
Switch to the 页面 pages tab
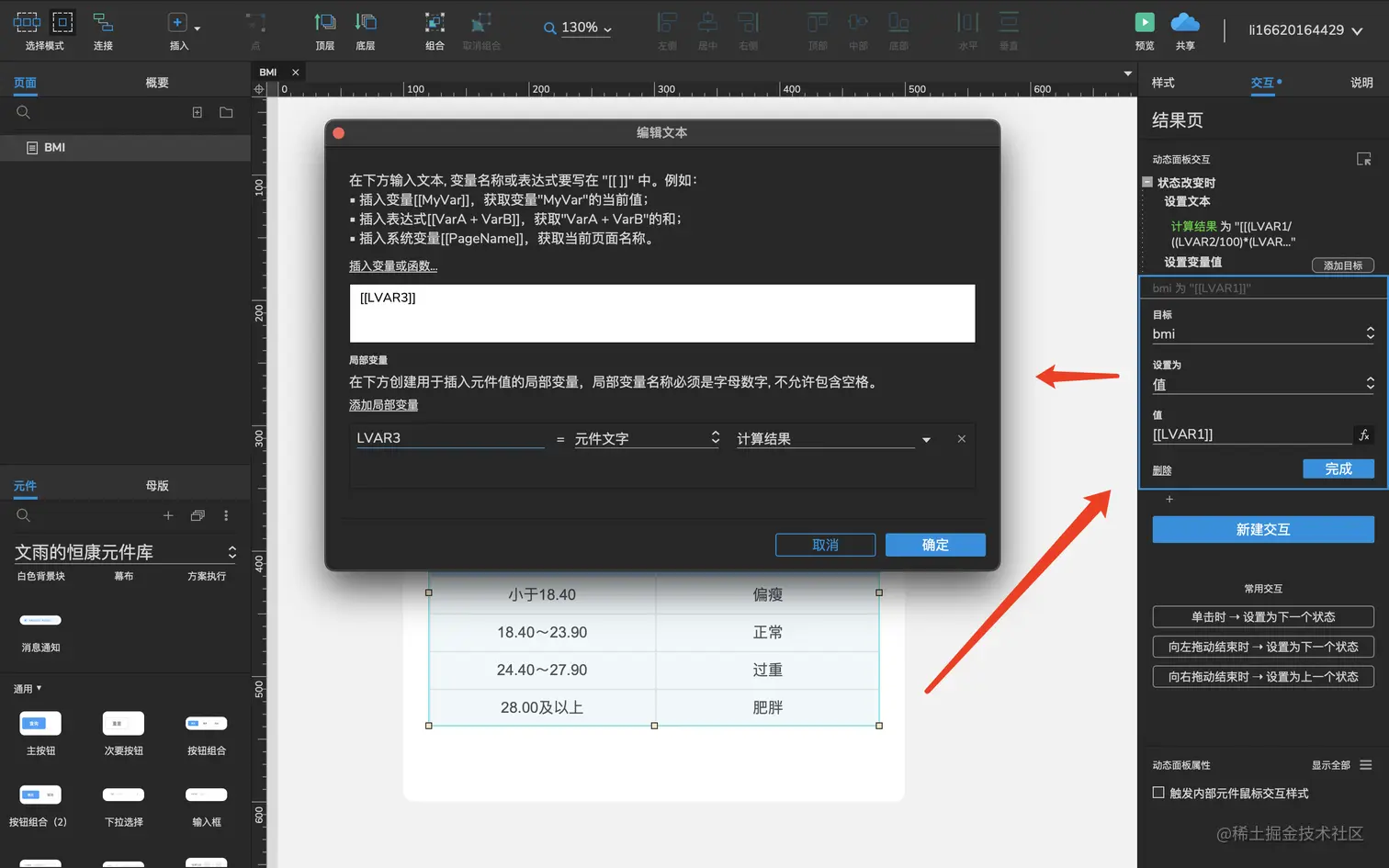(25, 83)
